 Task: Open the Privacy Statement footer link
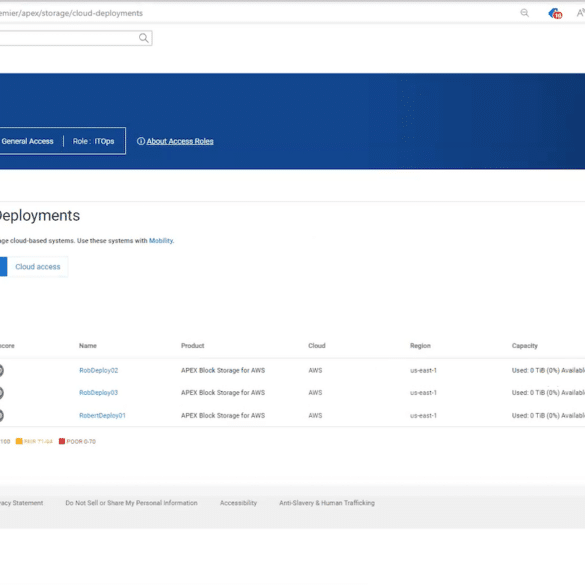click(x=21, y=503)
